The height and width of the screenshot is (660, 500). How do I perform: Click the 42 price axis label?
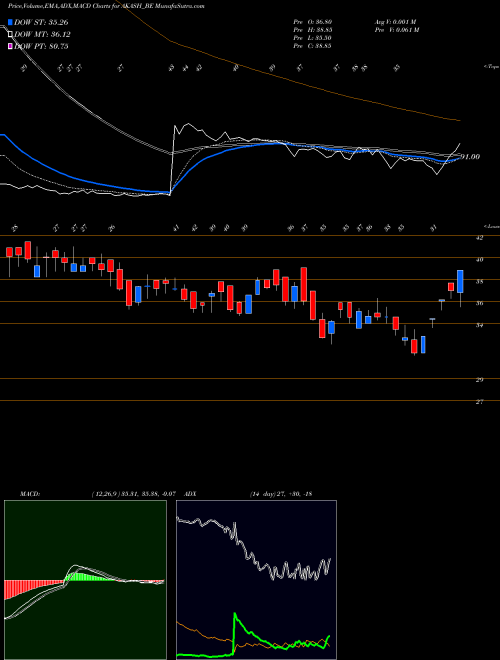pos(480,238)
